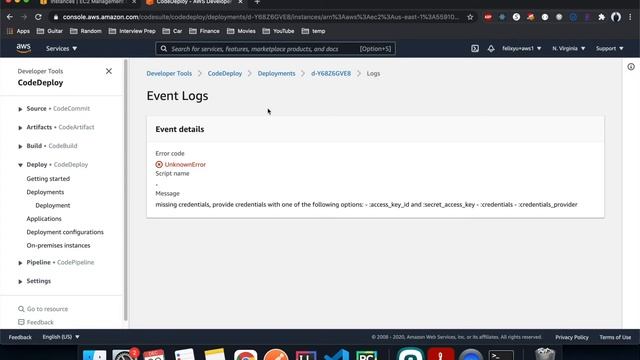
Task: Open the Support dropdown menu
Action: (609, 49)
